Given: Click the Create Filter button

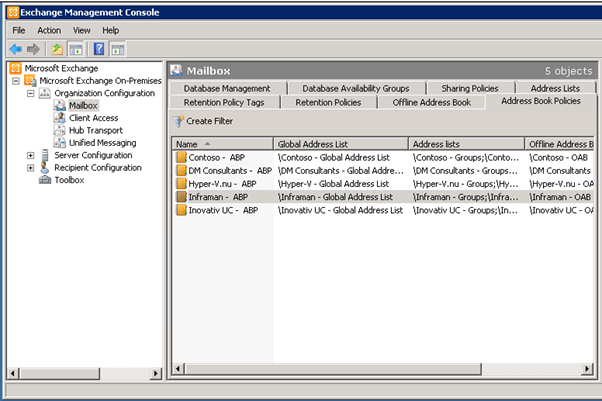Looking at the screenshot, I should click(x=208, y=121).
